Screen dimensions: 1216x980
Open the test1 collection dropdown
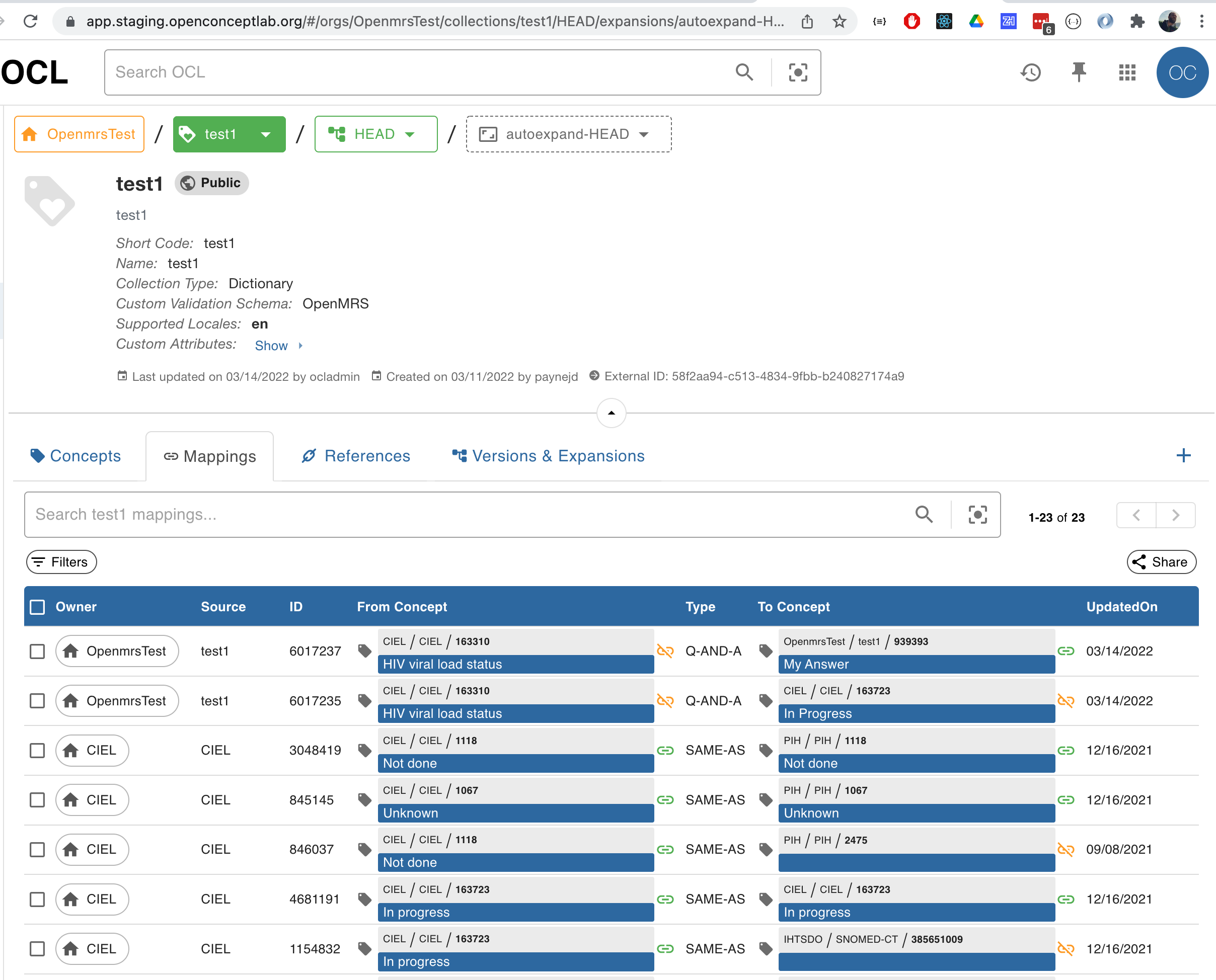(x=264, y=134)
